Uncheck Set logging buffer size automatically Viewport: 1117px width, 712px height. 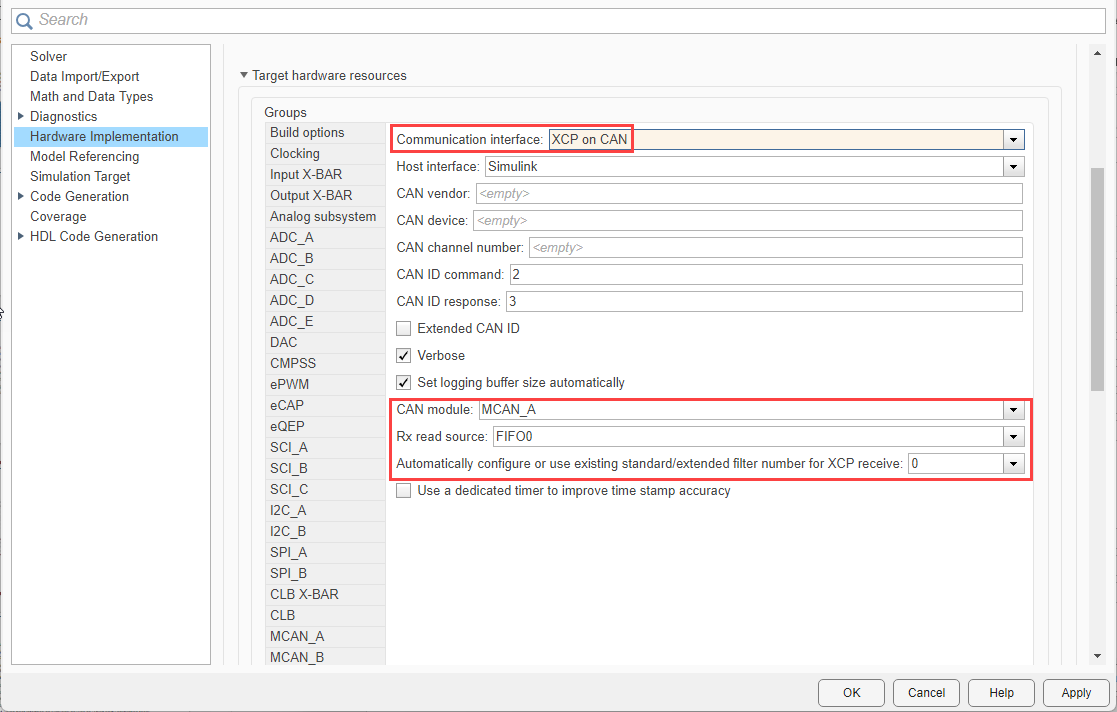coord(403,382)
